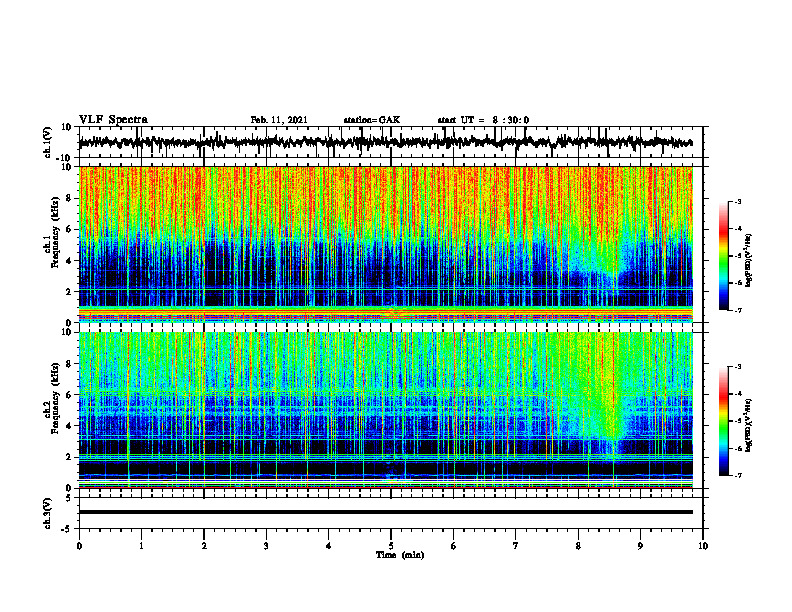Click time-axis tick label '0'
Viewport: 792px width, 612px height.
coord(79,546)
